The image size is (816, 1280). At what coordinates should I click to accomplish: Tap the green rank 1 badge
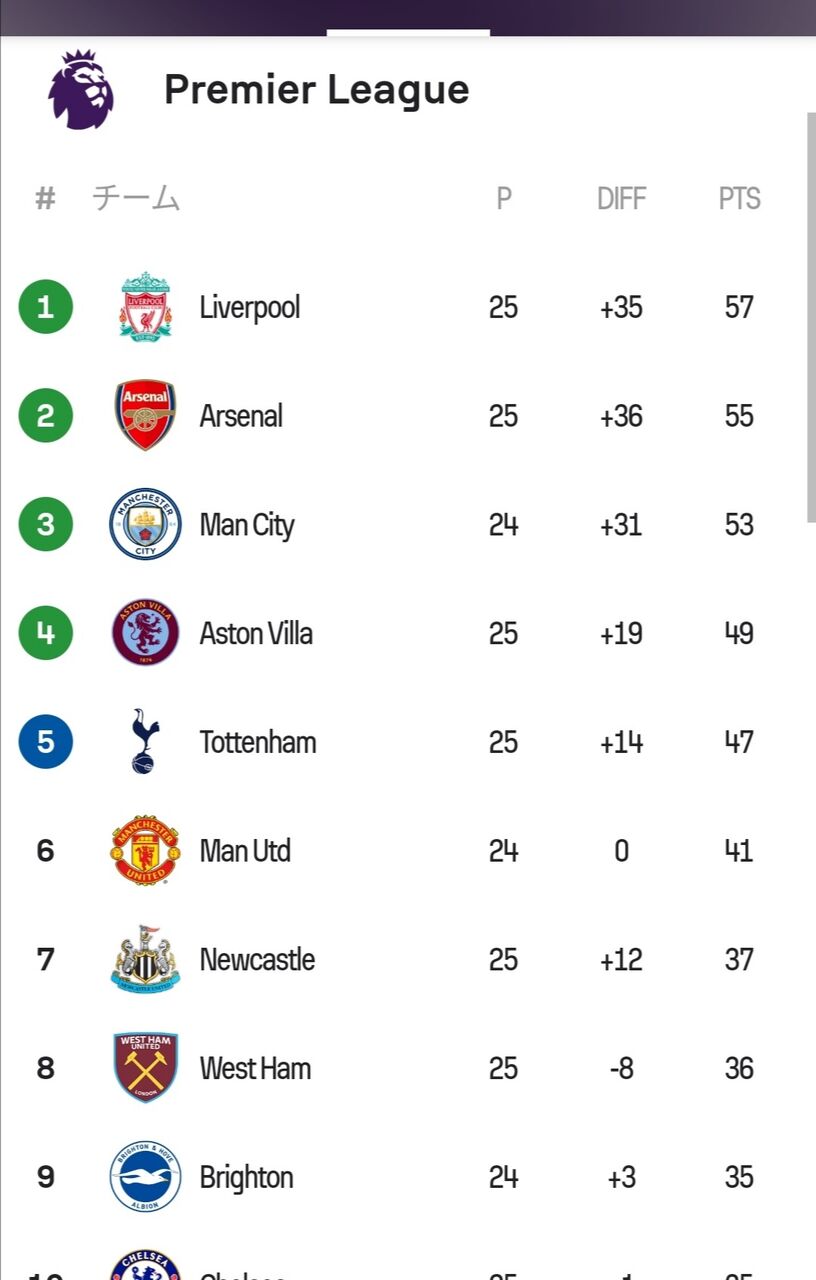pos(45,307)
